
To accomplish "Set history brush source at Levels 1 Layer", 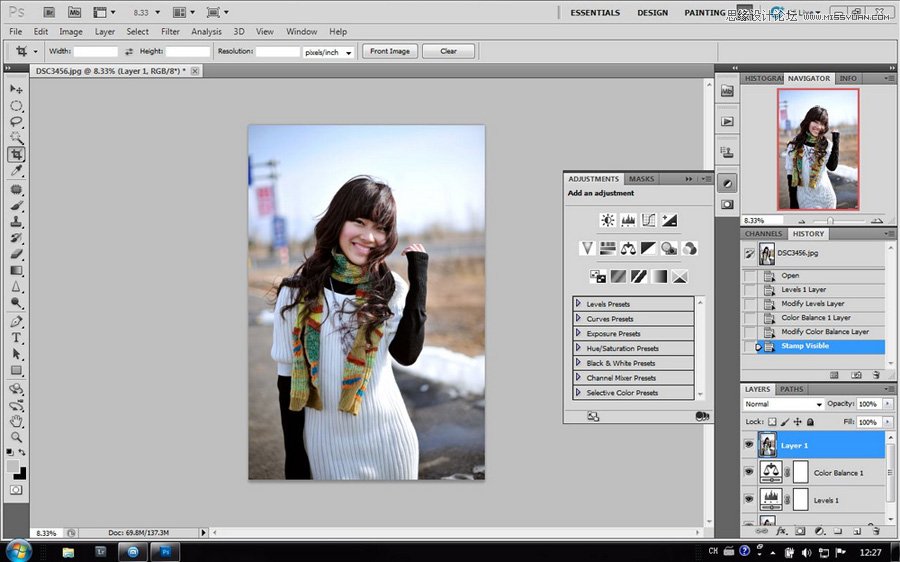I will pyautogui.click(x=750, y=289).
